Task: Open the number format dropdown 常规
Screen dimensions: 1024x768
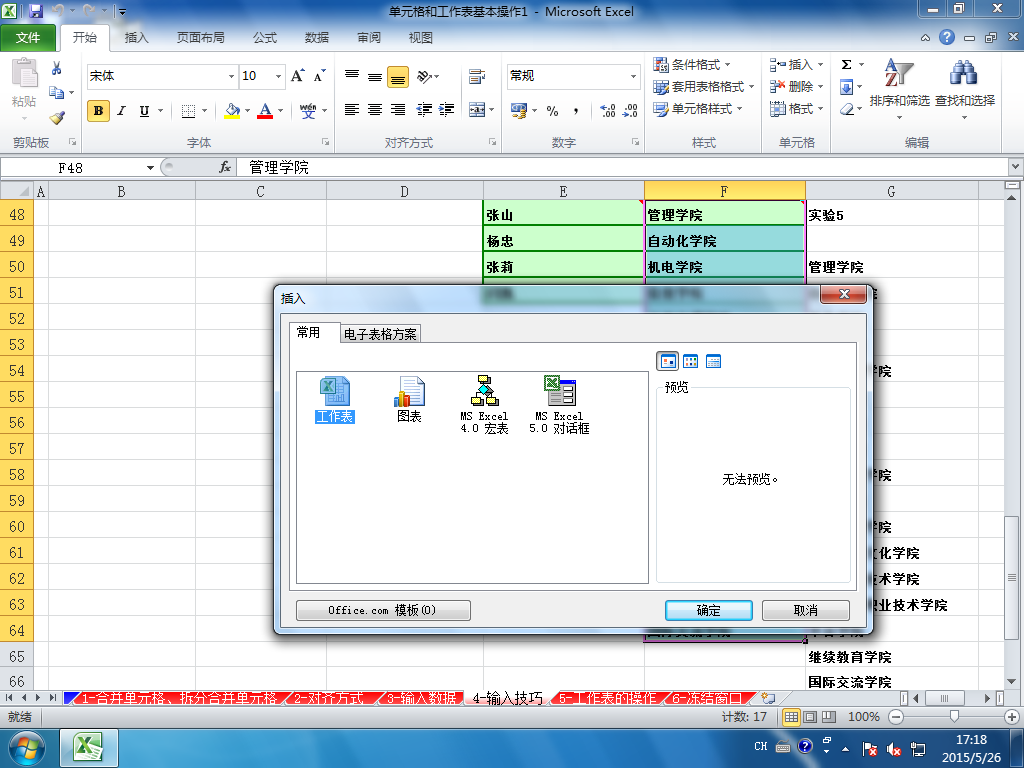Action: [633, 76]
